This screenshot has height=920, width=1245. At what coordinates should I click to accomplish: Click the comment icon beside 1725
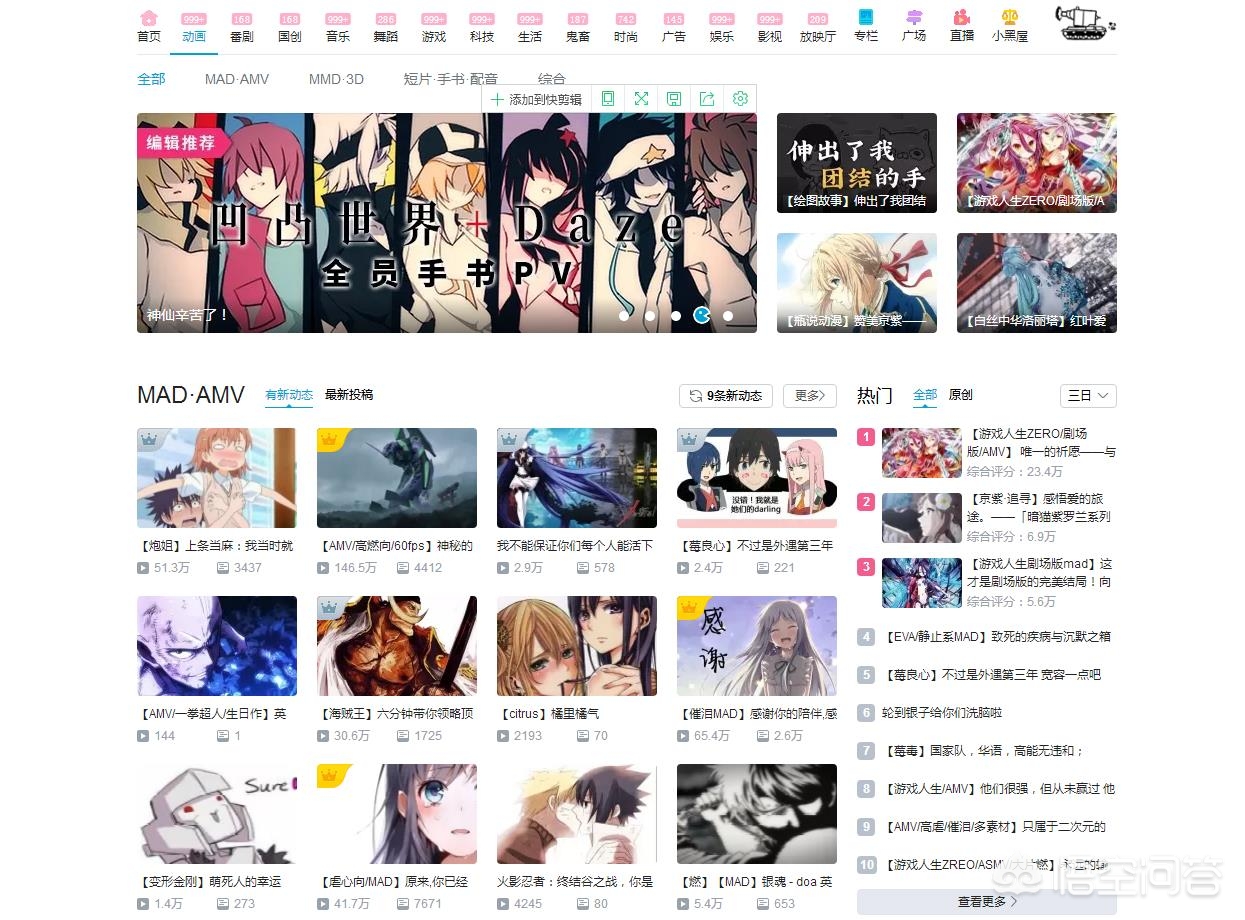(403, 736)
